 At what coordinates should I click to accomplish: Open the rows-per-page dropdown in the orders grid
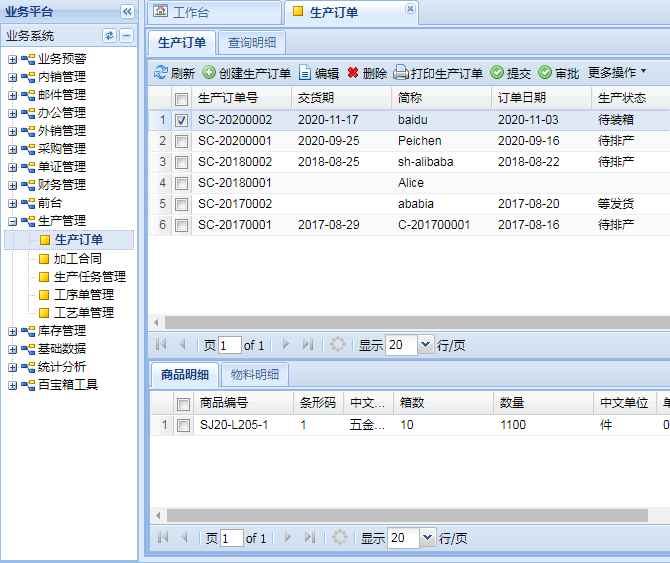426,345
